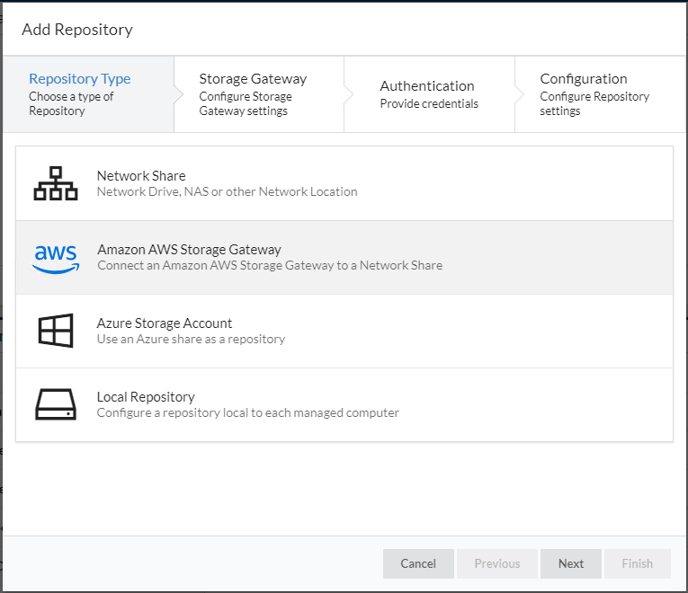Click the AWS logo icon
Screen dimensions: 688x593
55,258
